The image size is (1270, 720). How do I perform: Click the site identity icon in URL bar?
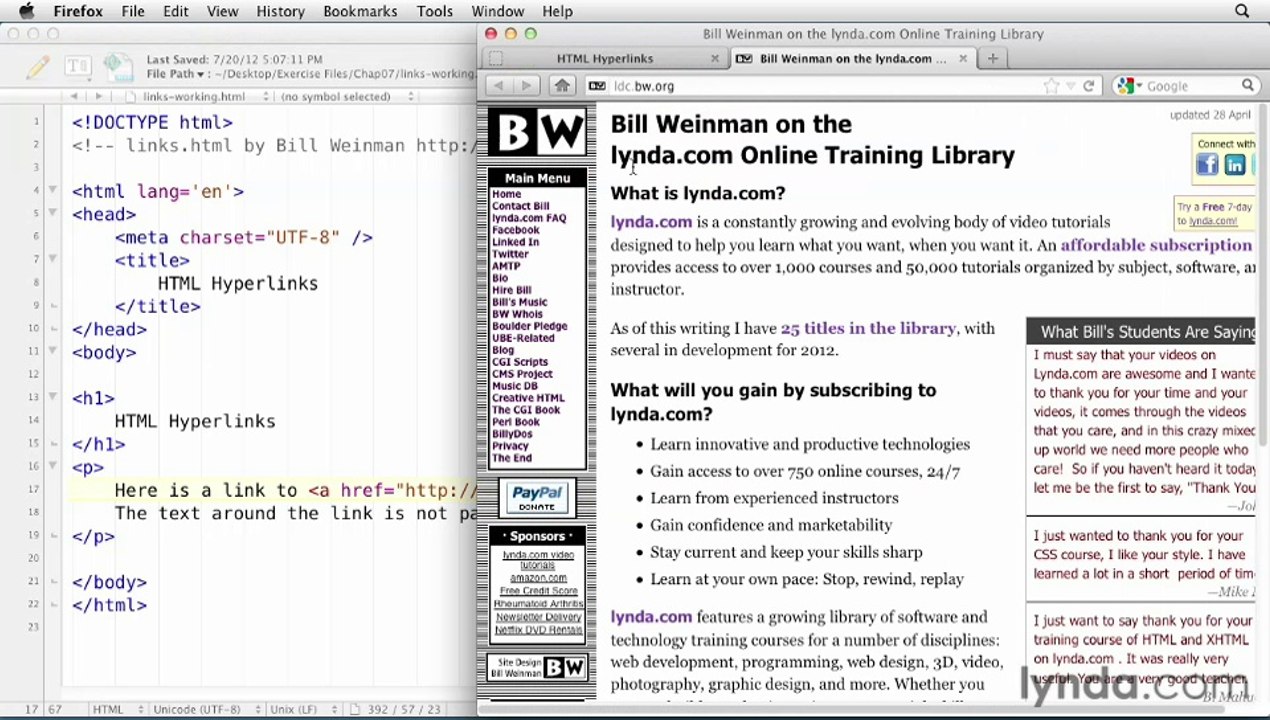597,86
